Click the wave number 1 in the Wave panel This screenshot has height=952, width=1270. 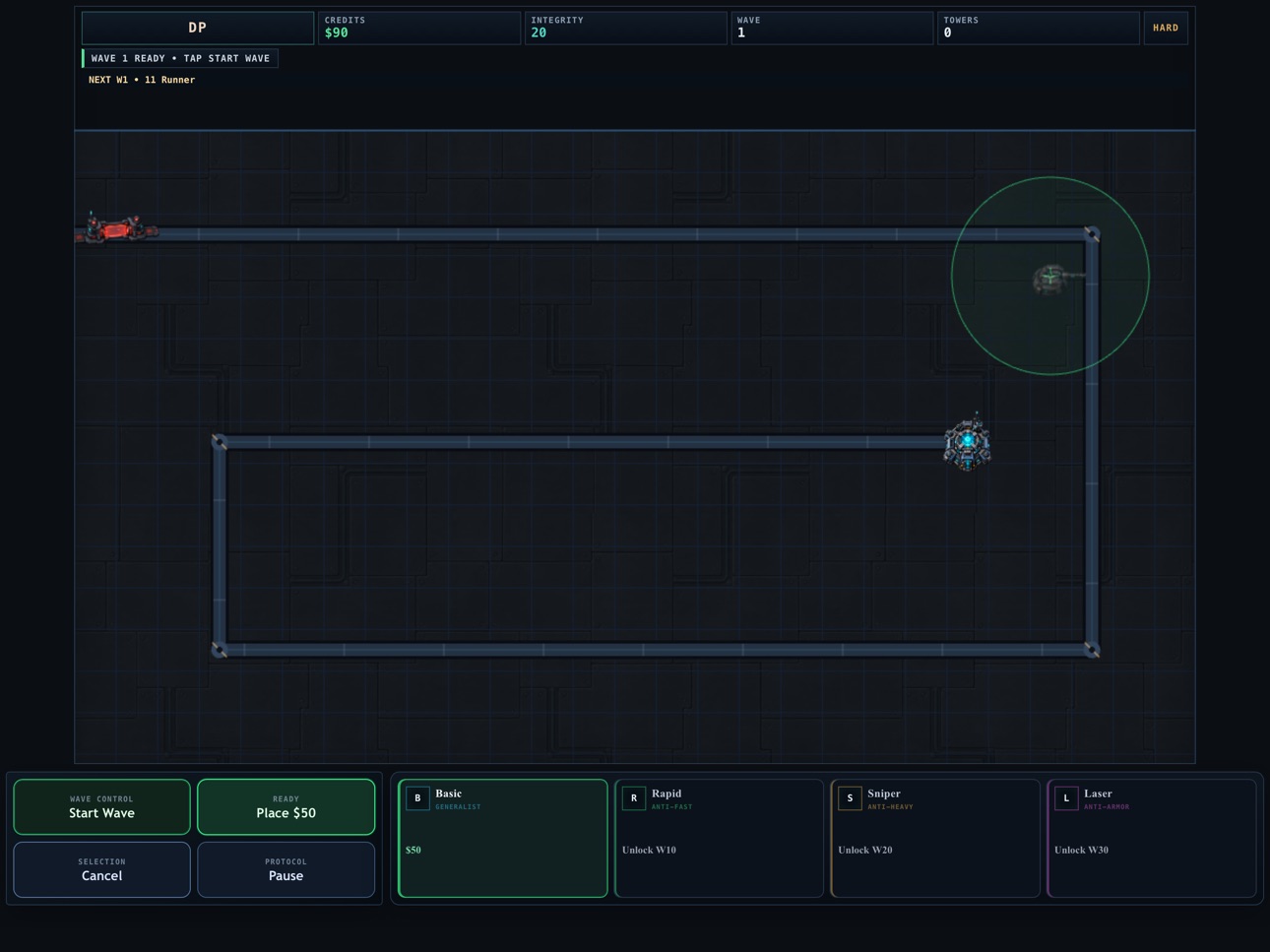741,33
